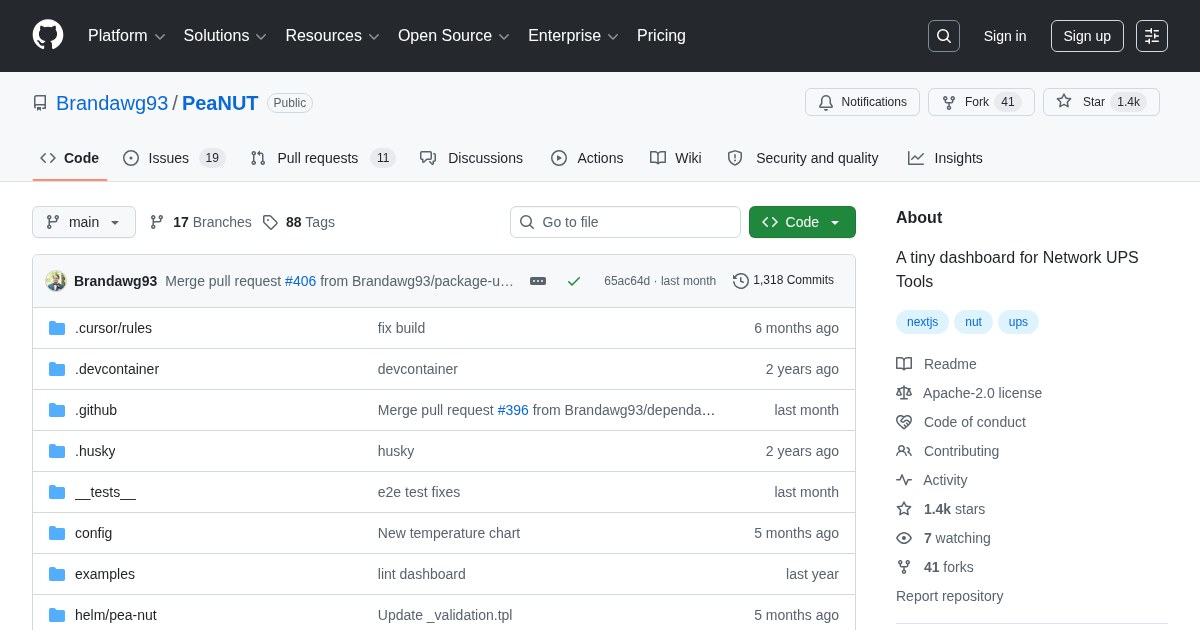Image resolution: width=1200 pixels, height=630 pixels.
Task: Open 'Update _validation.tpl' commit message
Action: click(x=445, y=615)
